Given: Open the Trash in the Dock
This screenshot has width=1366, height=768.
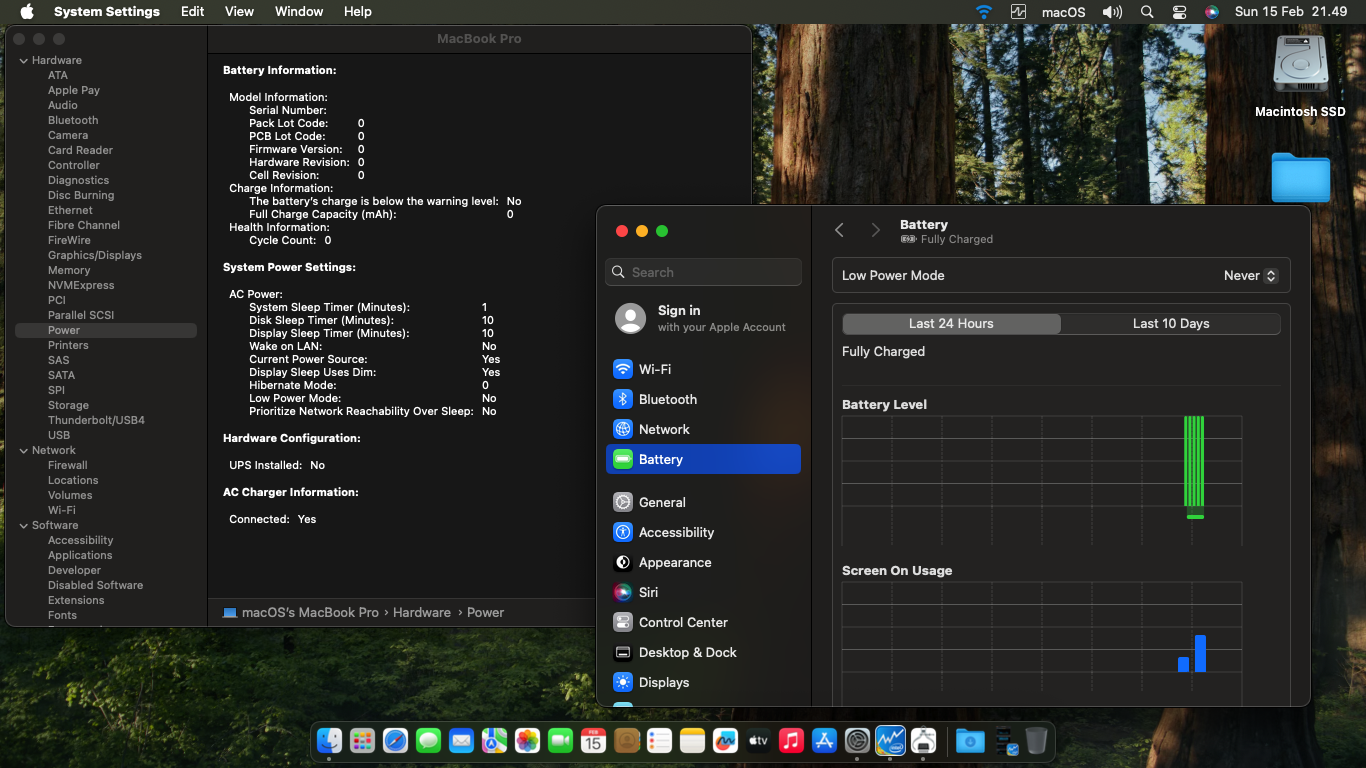Looking at the screenshot, I should coord(1036,740).
